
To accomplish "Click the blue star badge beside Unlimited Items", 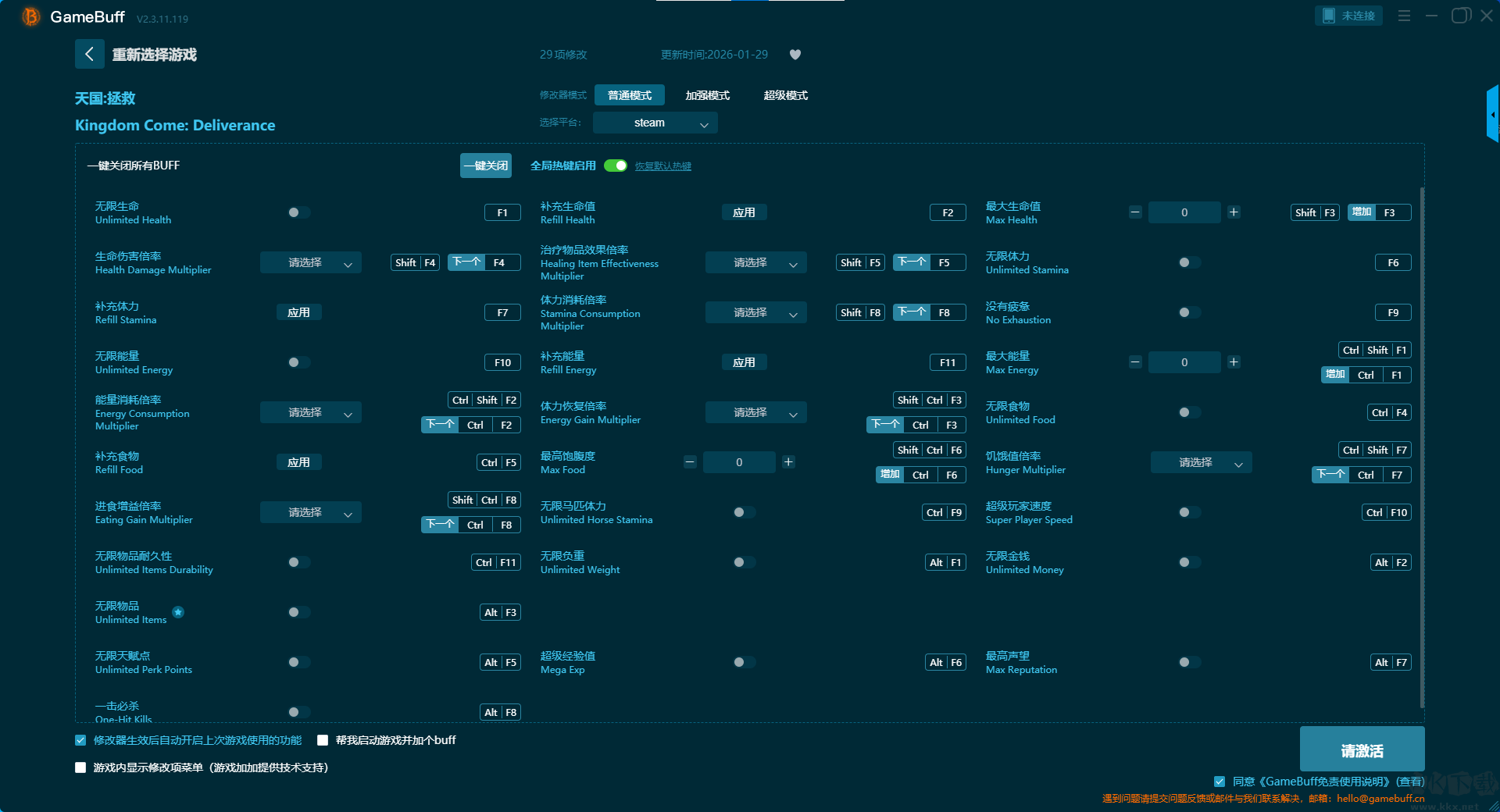I will tap(178, 612).
